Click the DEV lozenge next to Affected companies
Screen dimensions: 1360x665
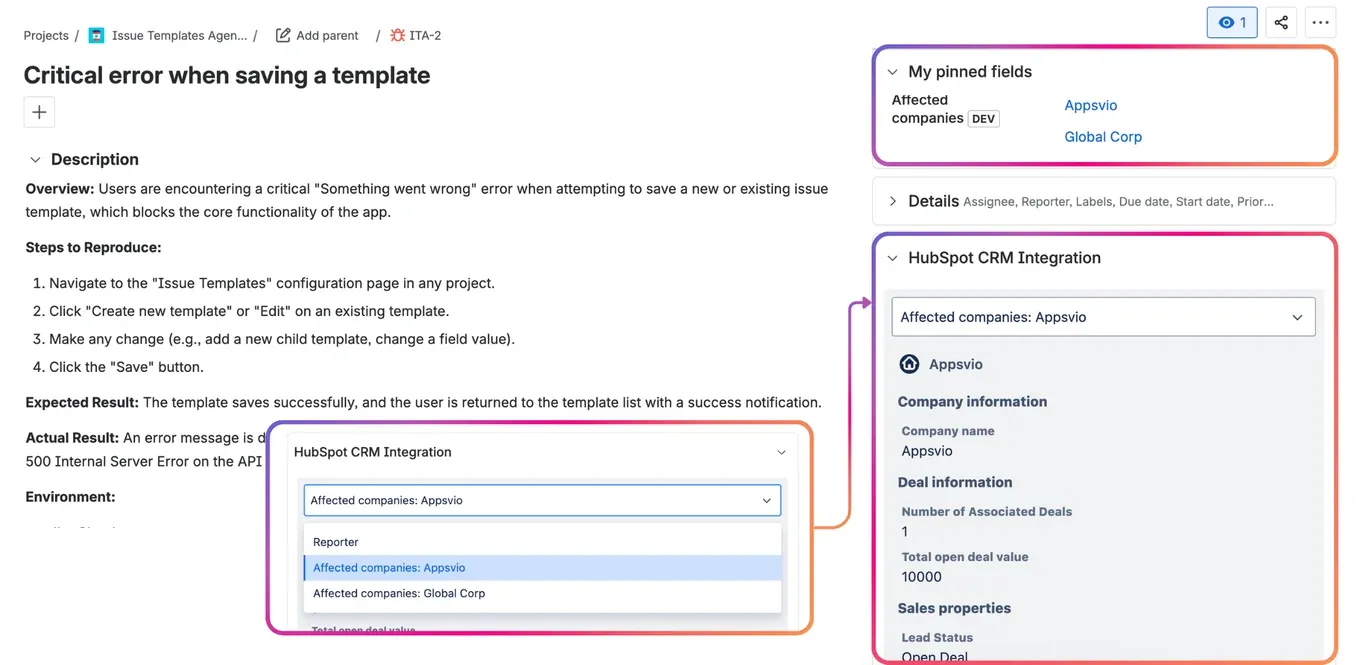pyautogui.click(x=983, y=118)
